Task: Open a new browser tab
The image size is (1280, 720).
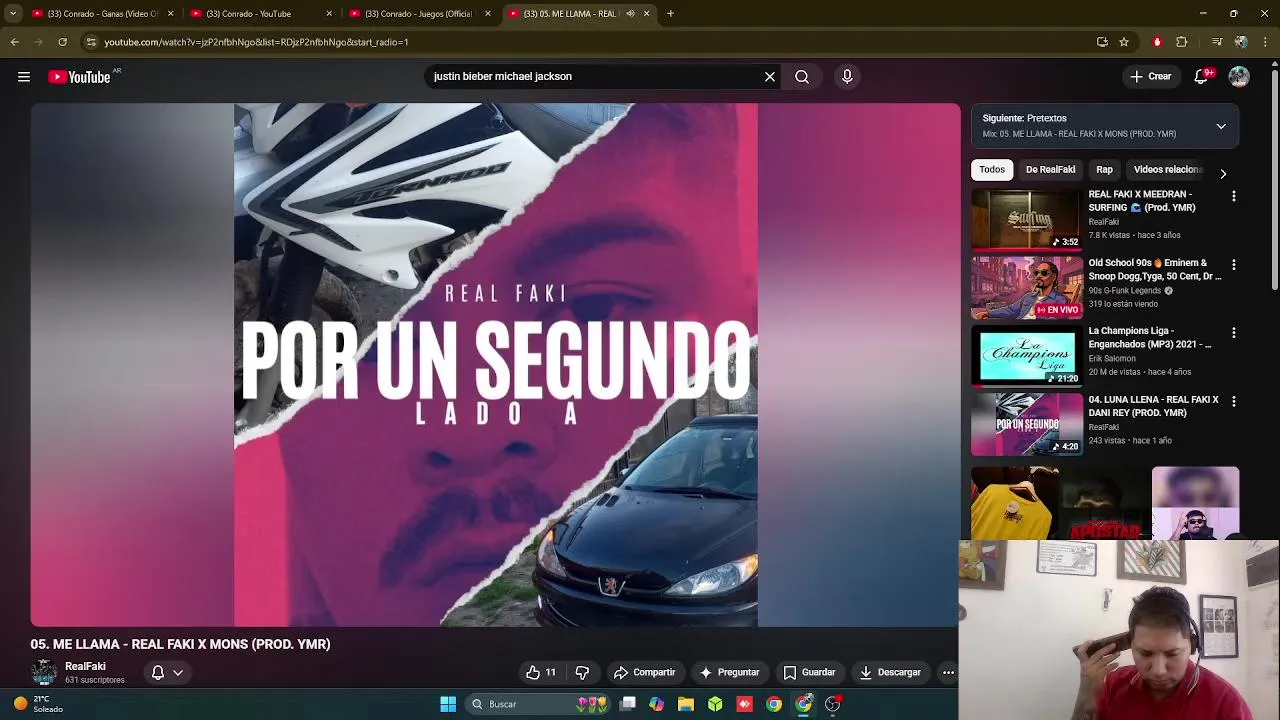Action: click(x=670, y=14)
